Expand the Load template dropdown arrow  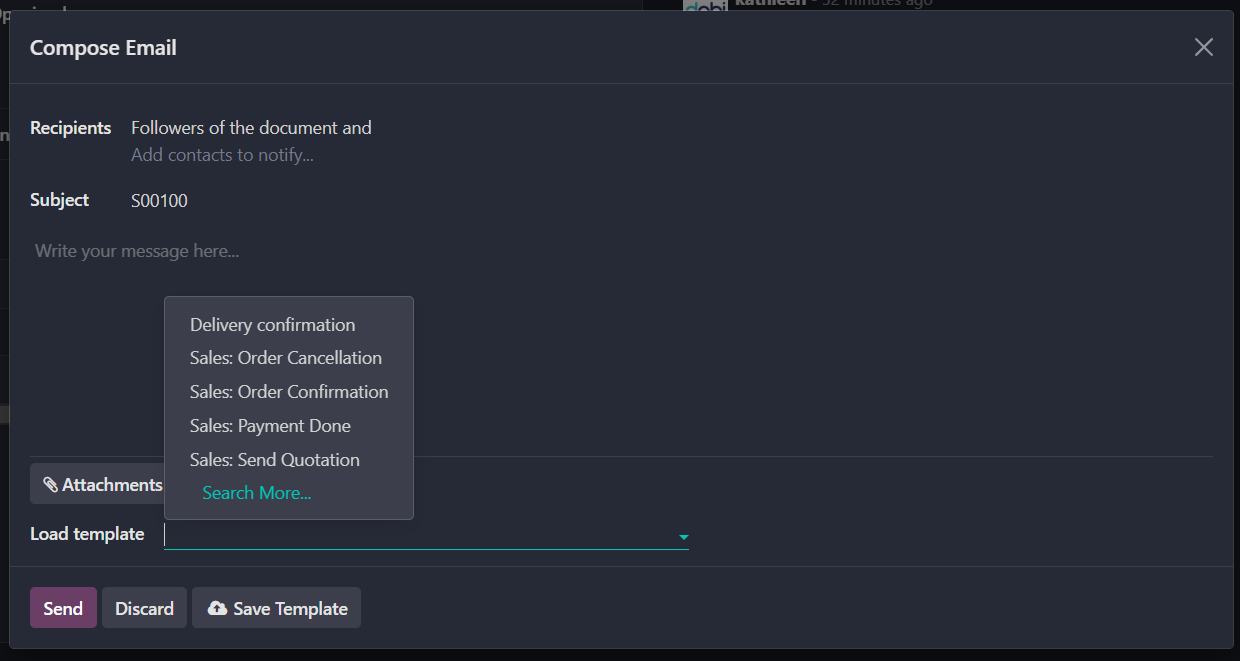(x=684, y=537)
